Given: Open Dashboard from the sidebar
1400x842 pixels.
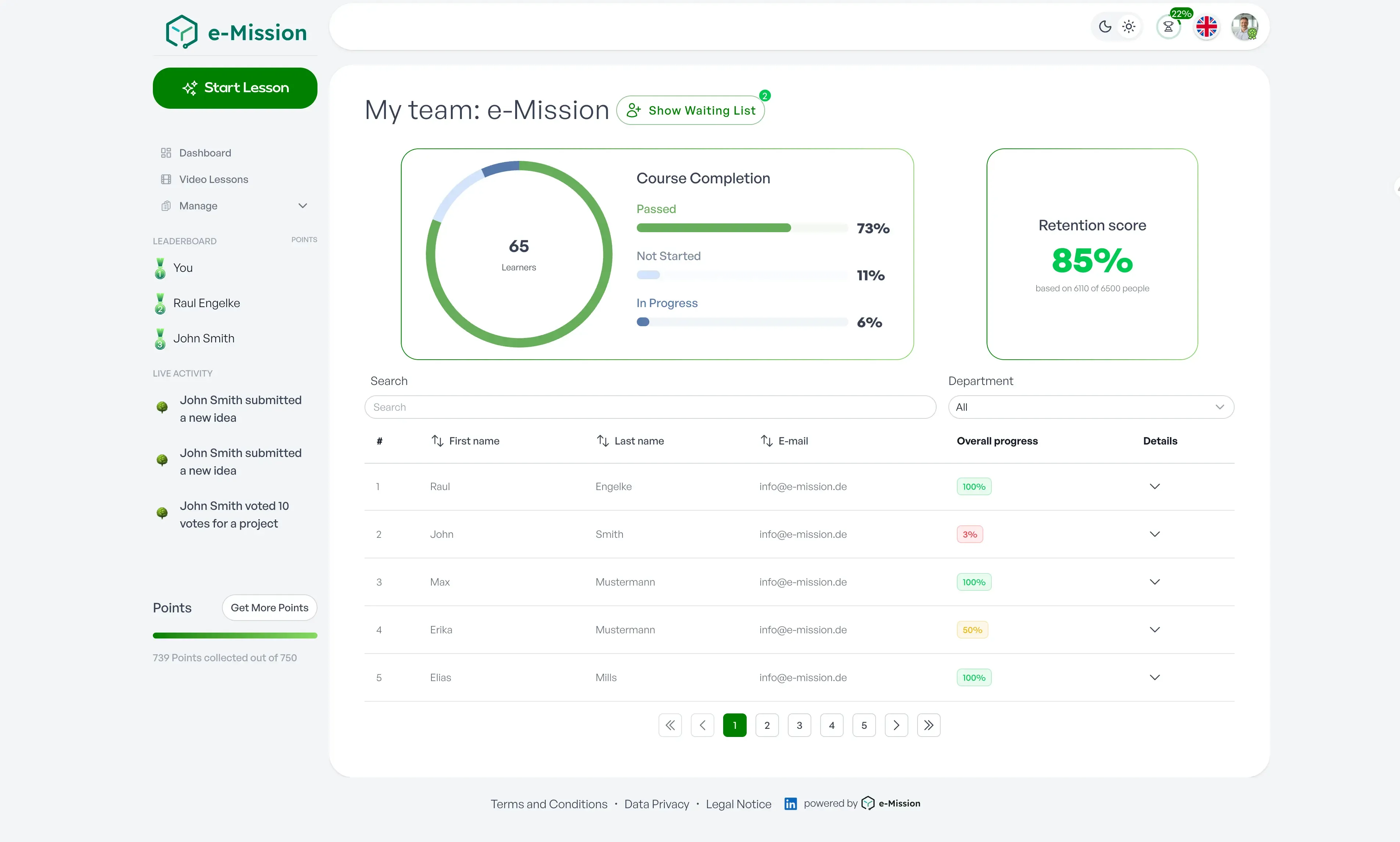Looking at the screenshot, I should tap(205, 152).
